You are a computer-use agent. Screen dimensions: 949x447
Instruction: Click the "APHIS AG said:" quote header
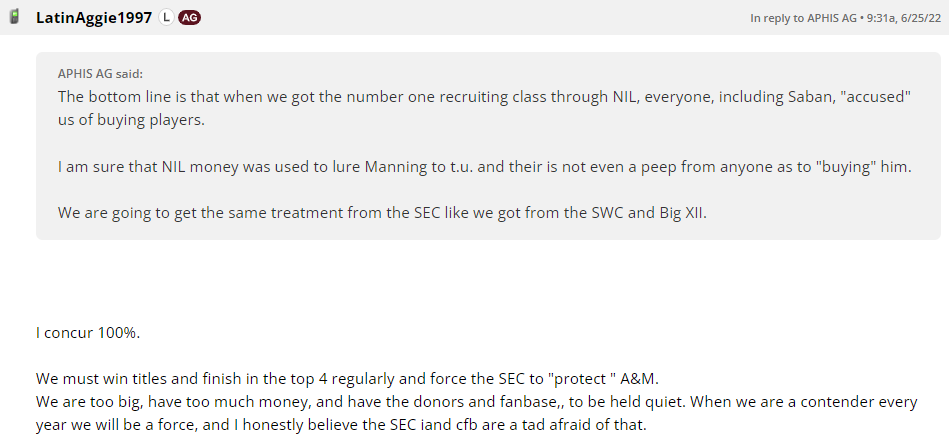coord(100,74)
